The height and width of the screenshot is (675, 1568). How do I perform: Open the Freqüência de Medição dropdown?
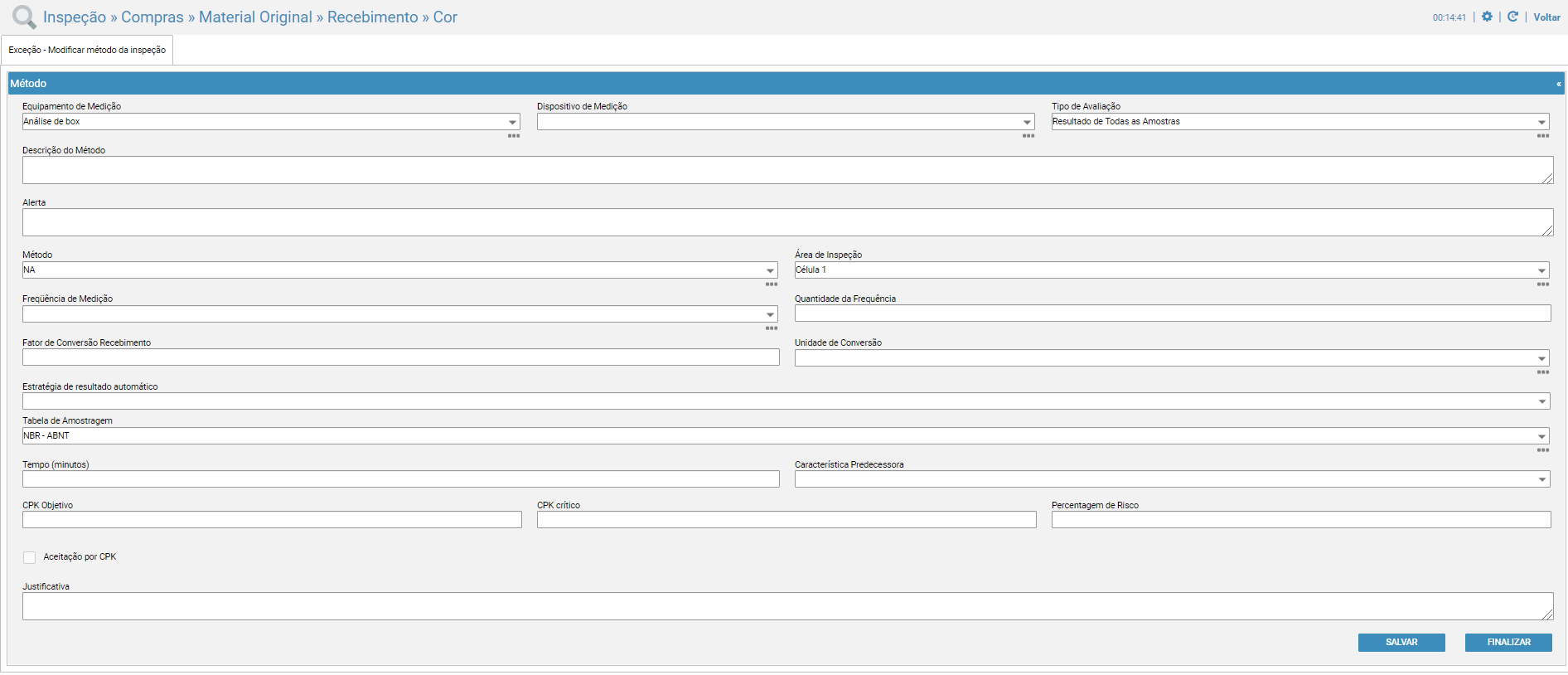[x=400, y=314]
